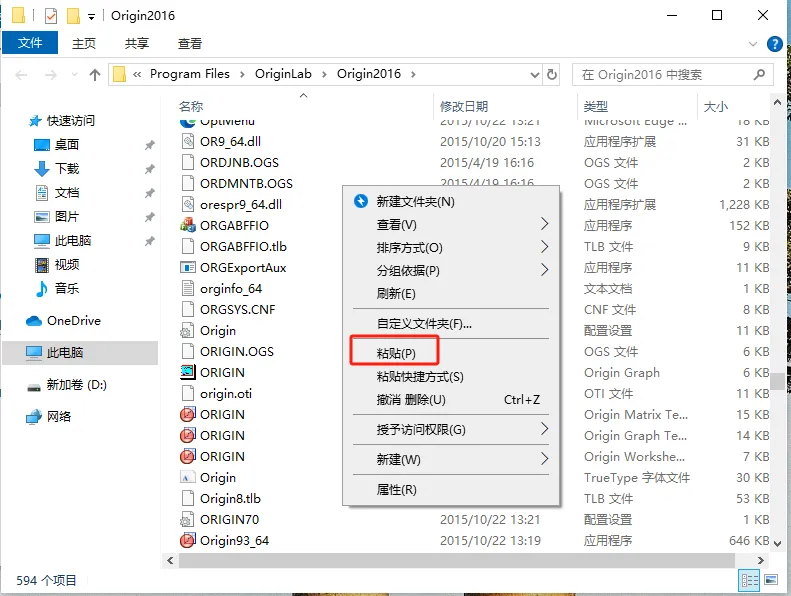Viewport: 791px width, 596px height.
Task: Unpin Desktop from Quick Access pin
Action: pyautogui.click(x=149, y=145)
